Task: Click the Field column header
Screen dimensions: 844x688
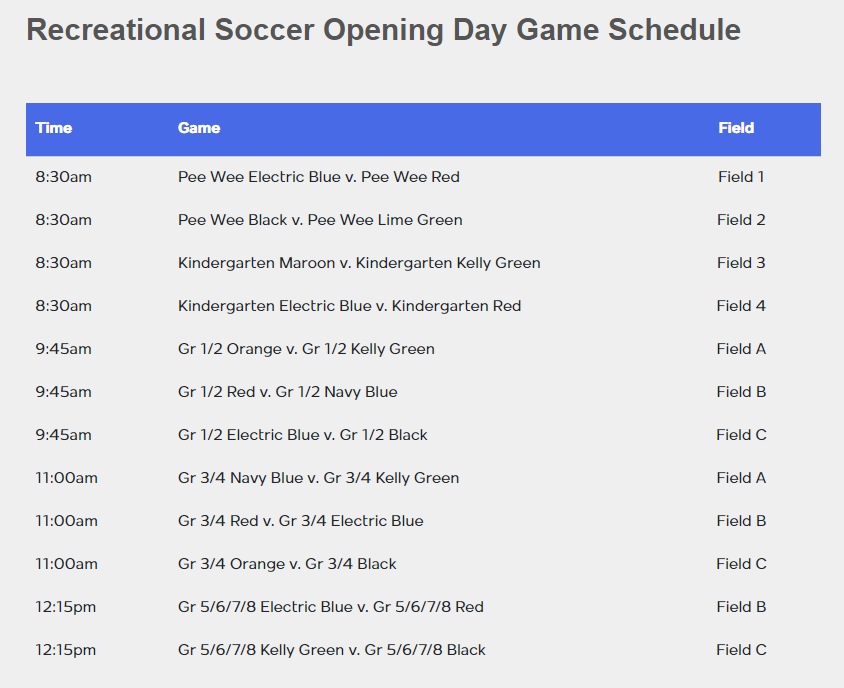Action: (736, 128)
